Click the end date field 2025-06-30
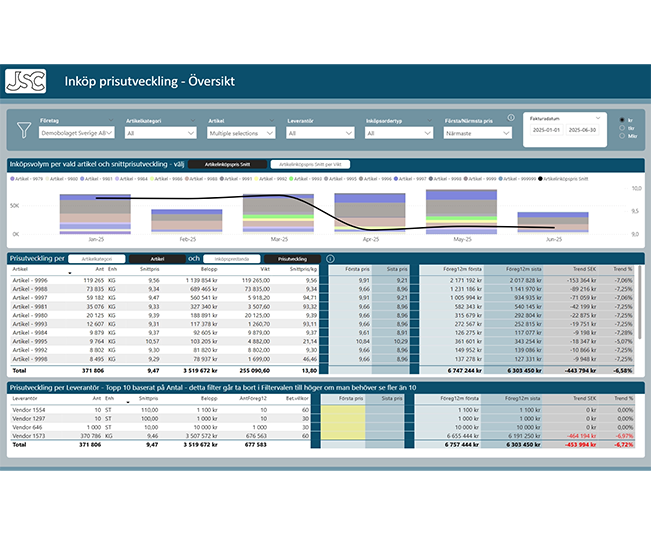The width and height of the screenshot is (651, 535). [582, 130]
